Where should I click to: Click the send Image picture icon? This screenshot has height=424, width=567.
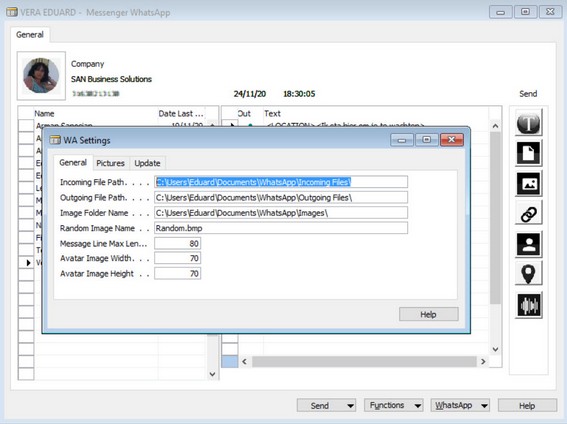tap(528, 184)
